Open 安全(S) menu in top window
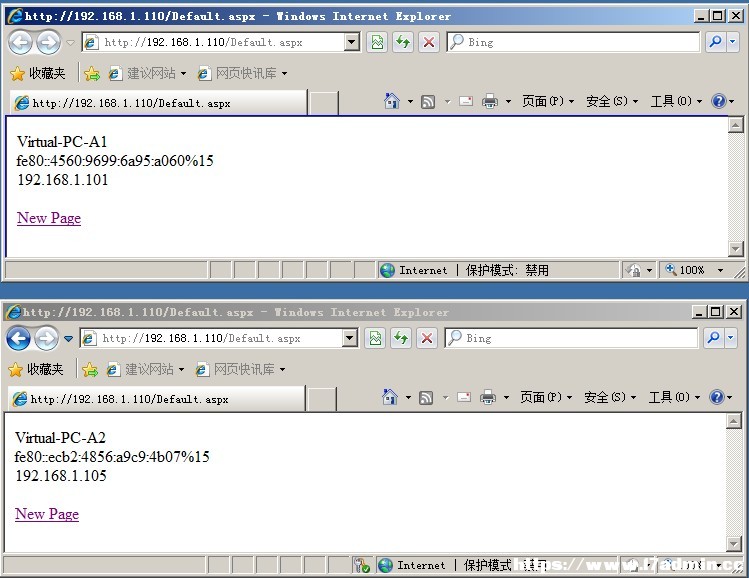 612,101
